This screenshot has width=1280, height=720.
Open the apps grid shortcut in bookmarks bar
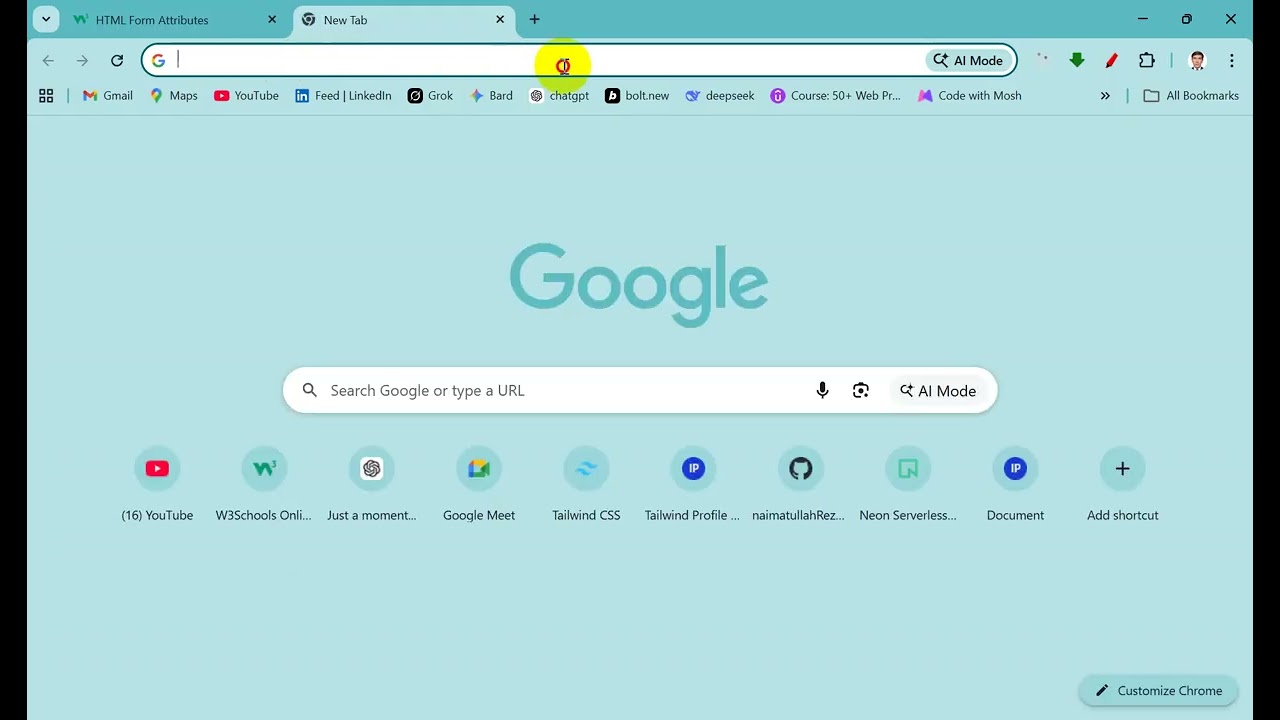pyautogui.click(x=46, y=96)
